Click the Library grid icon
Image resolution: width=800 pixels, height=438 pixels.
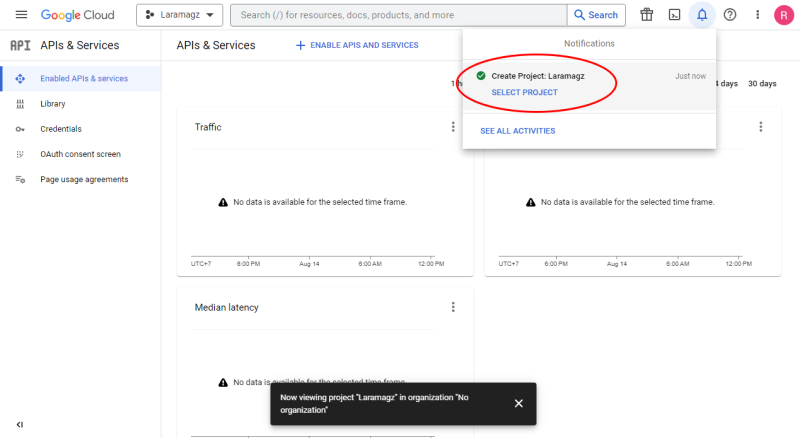click(x=20, y=104)
